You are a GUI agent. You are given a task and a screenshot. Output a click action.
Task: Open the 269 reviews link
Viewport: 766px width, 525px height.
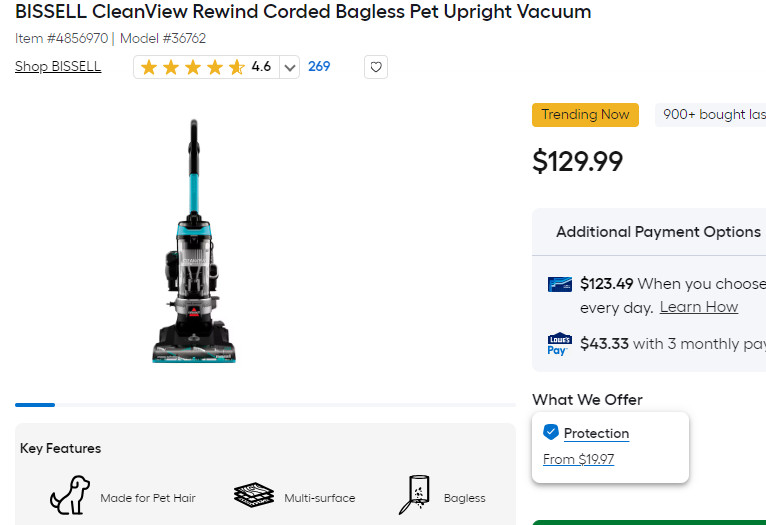(319, 67)
